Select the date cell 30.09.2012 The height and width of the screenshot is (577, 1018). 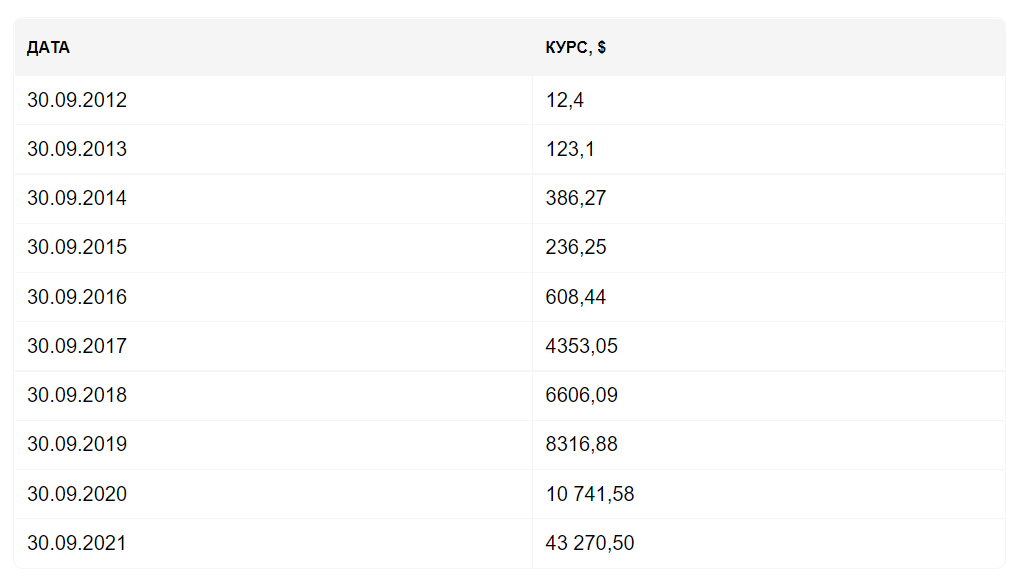(77, 100)
